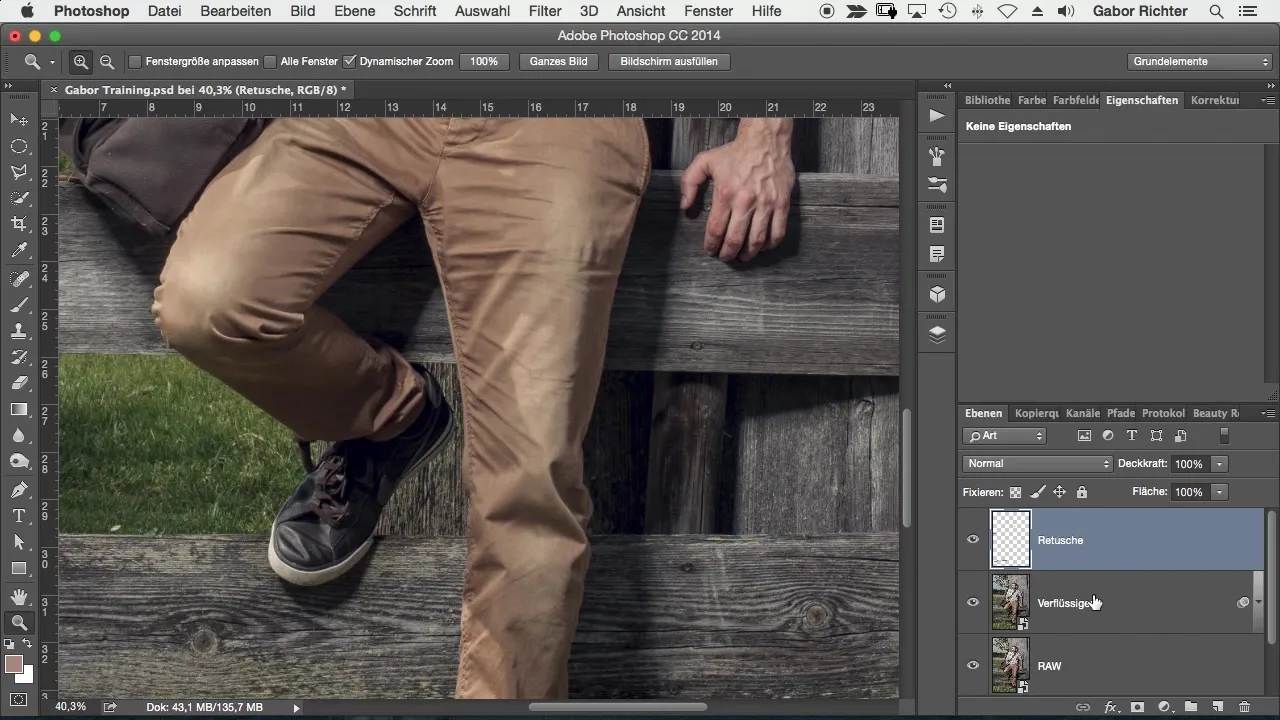Screen dimensions: 1280x720
Task: Click the Ganzes Bild button
Action: pos(558,62)
